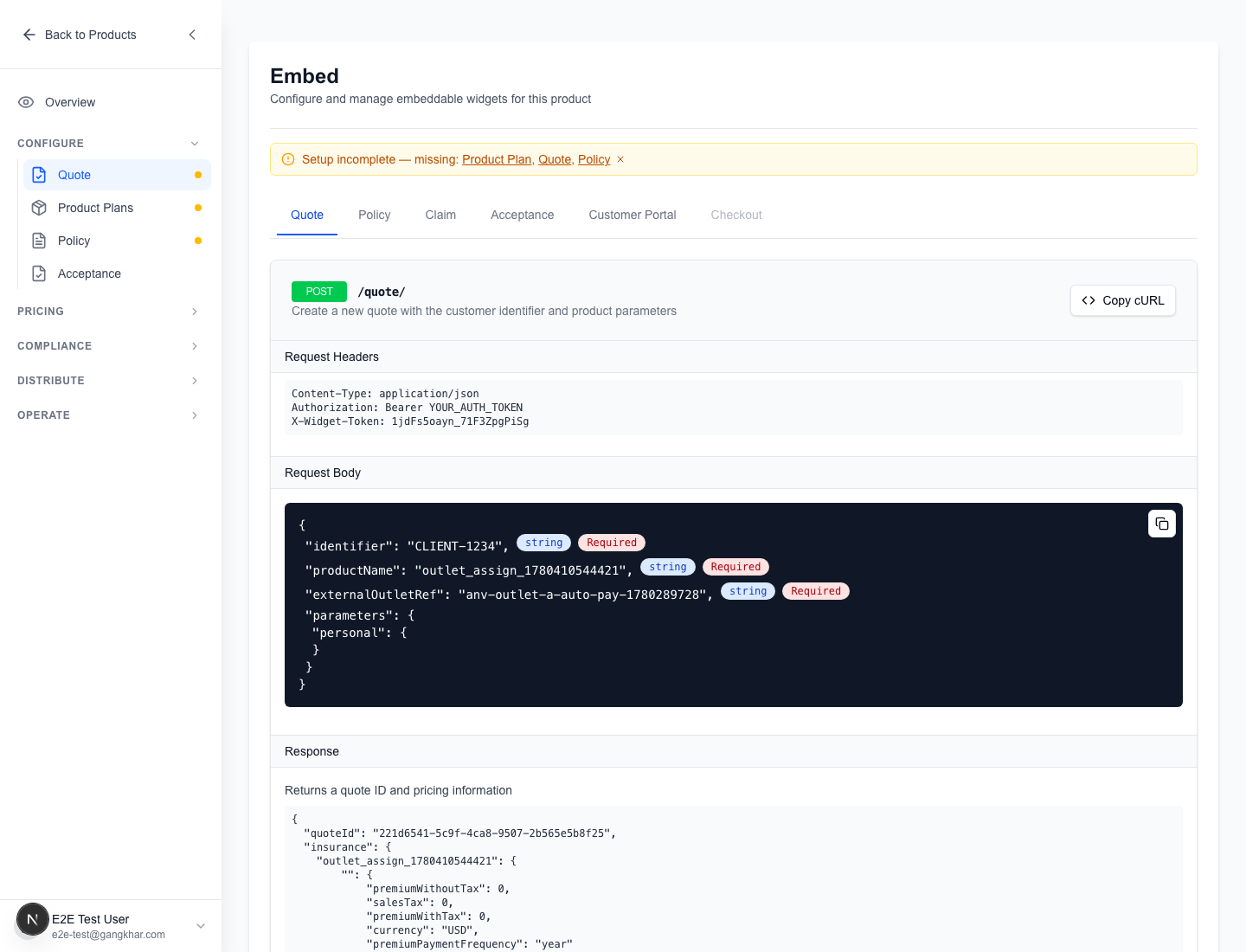Click the Authorization Bearer header line
1246x952 pixels.
click(x=407, y=408)
